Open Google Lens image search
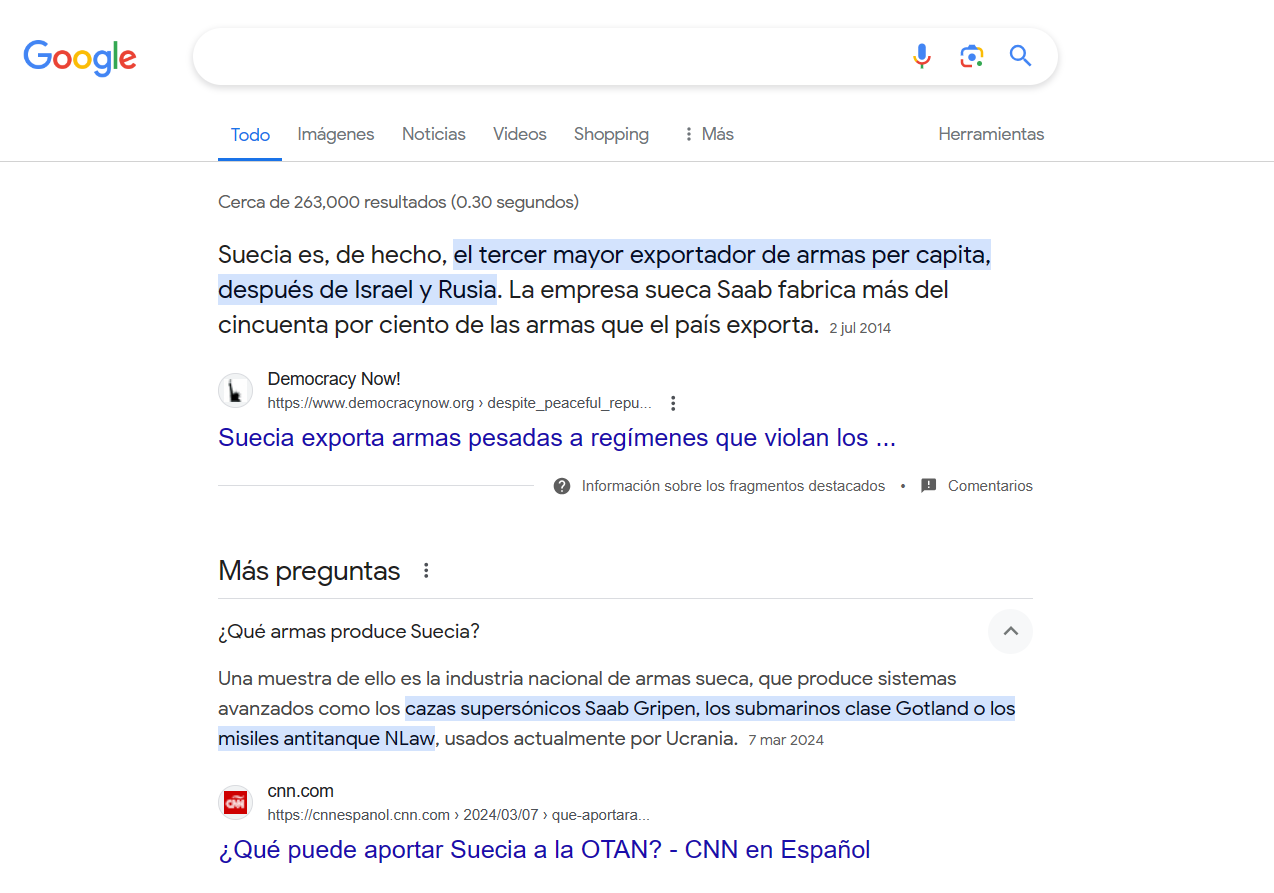The image size is (1274, 893). (x=971, y=56)
